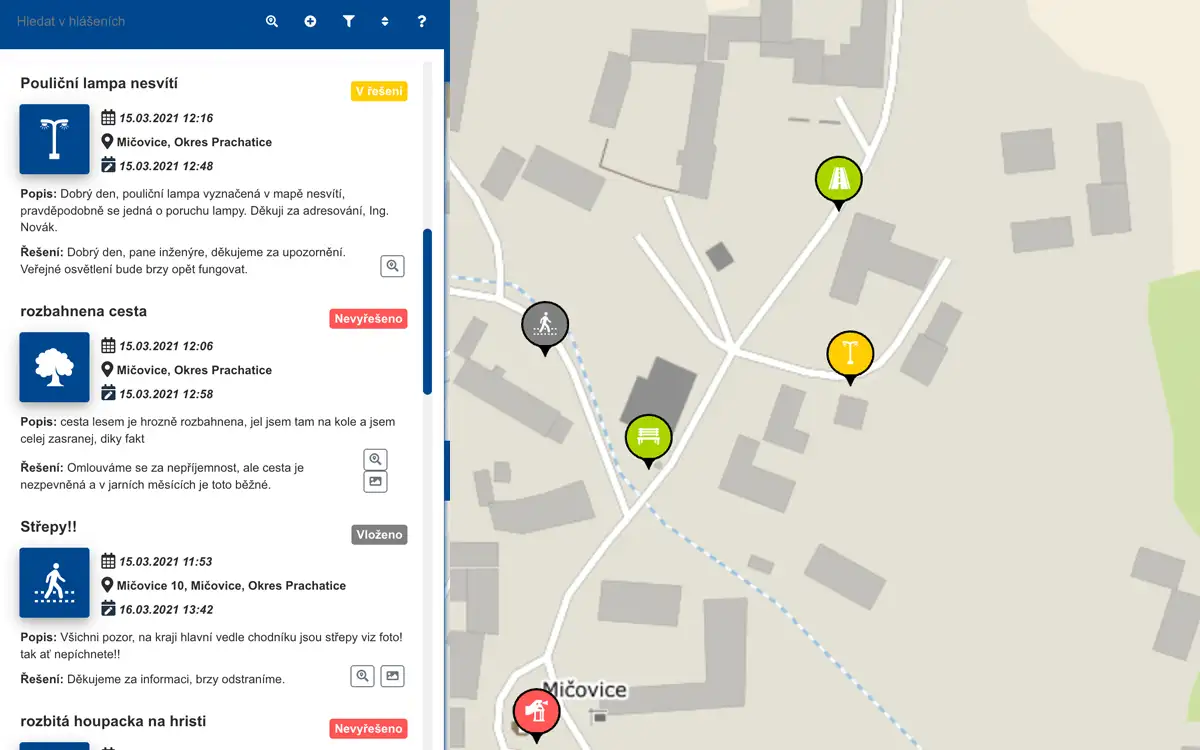Click the pedestrian crossing thumbnail for Střepy!!
Image resolution: width=1200 pixels, height=750 pixels.
55,582
